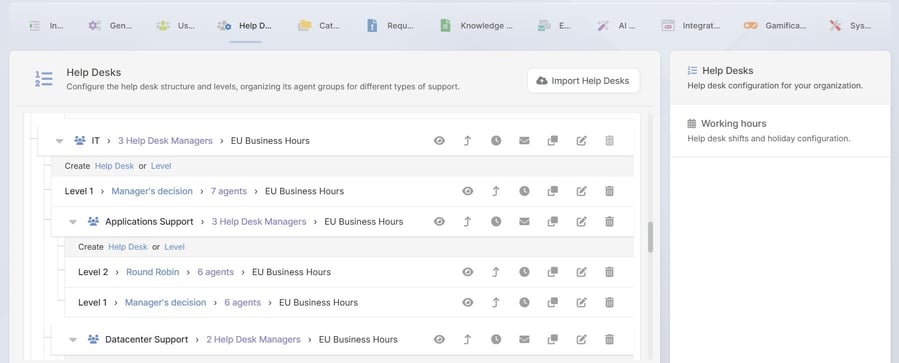Edit Applications Support with the pencil icon
Image resolution: width=899 pixels, height=363 pixels.
click(x=581, y=221)
